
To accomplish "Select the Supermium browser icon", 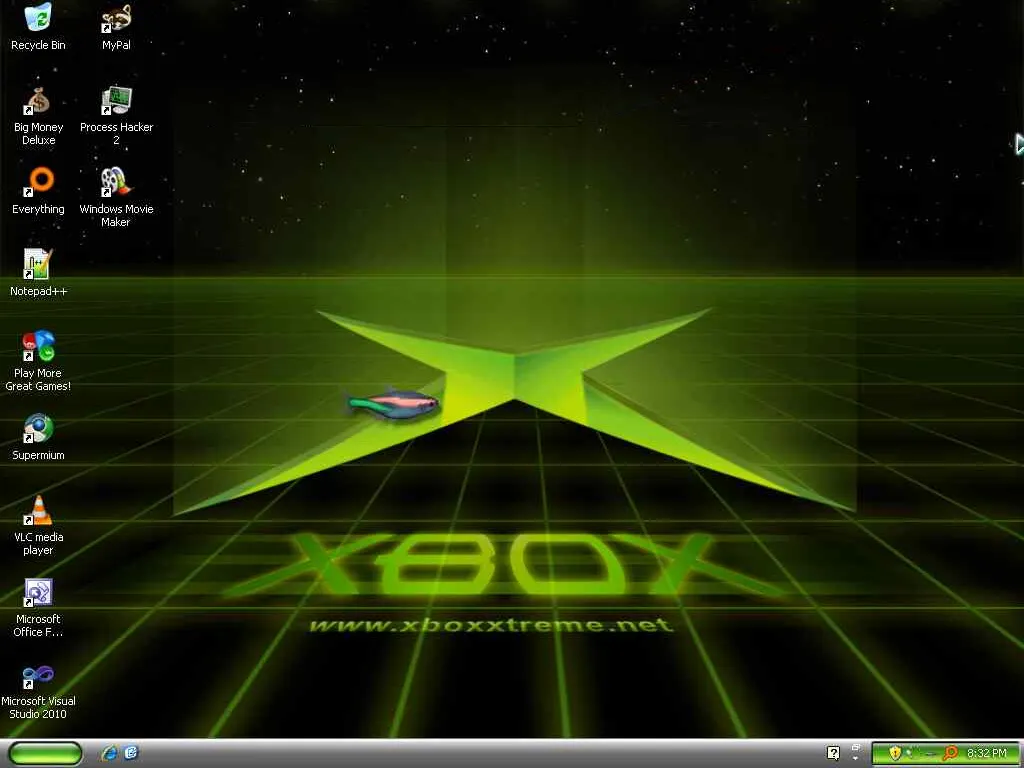I will 38,438.
